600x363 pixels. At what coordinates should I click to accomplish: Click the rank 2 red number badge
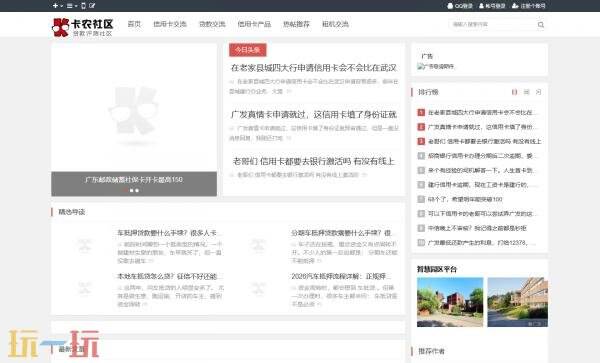(x=421, y=127)
